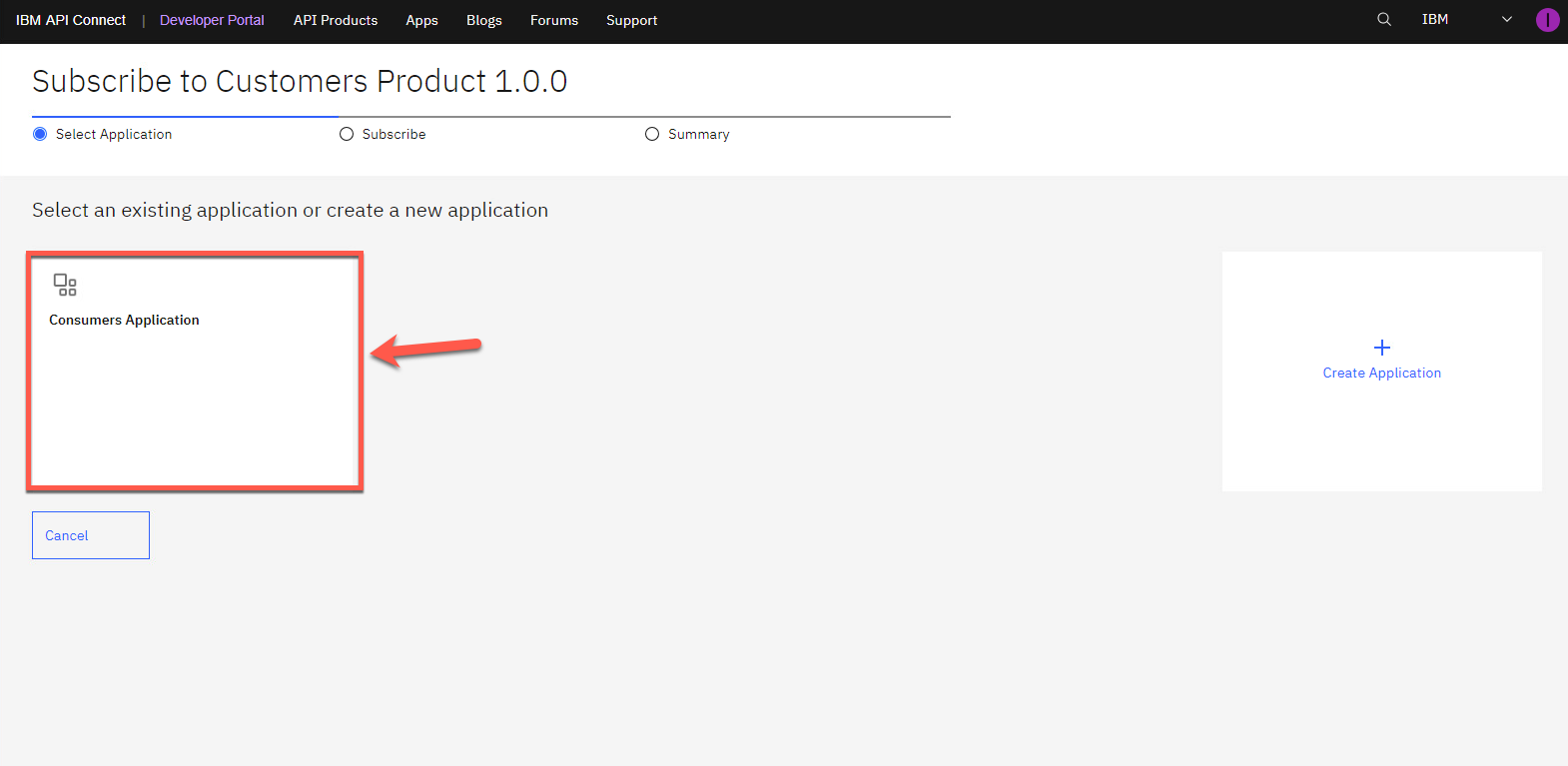
Task: Go to the Apps page
Action: click(421, 20)
